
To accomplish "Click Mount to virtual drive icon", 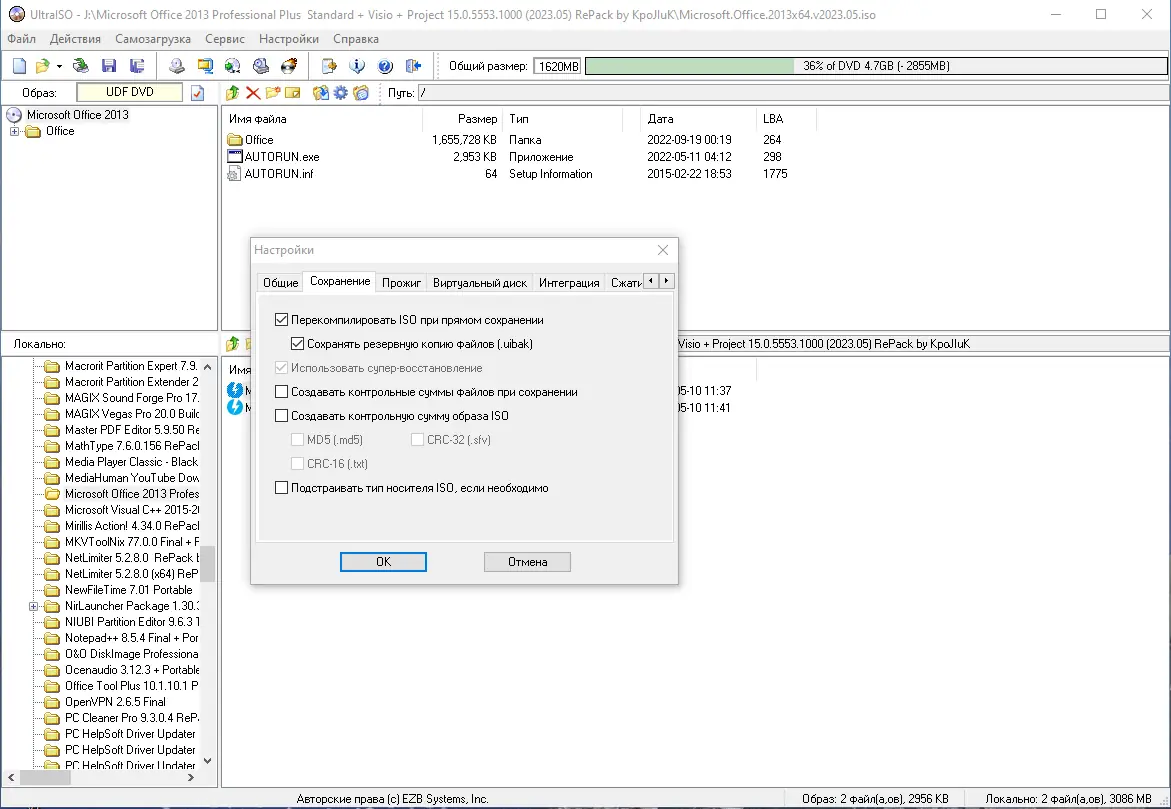I will (261, 66).
